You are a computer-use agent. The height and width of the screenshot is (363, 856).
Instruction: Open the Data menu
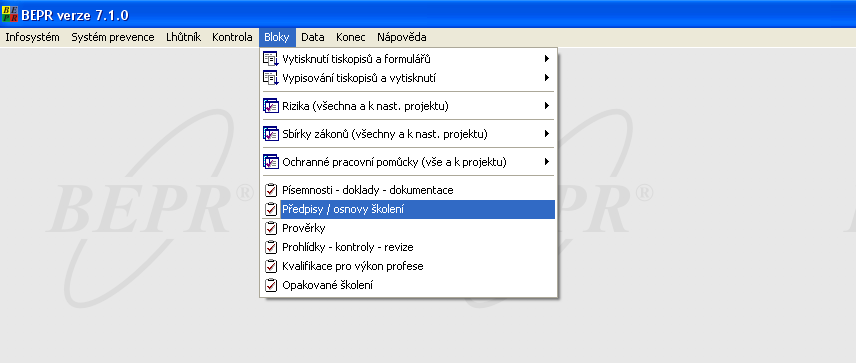tap(313, 37)
